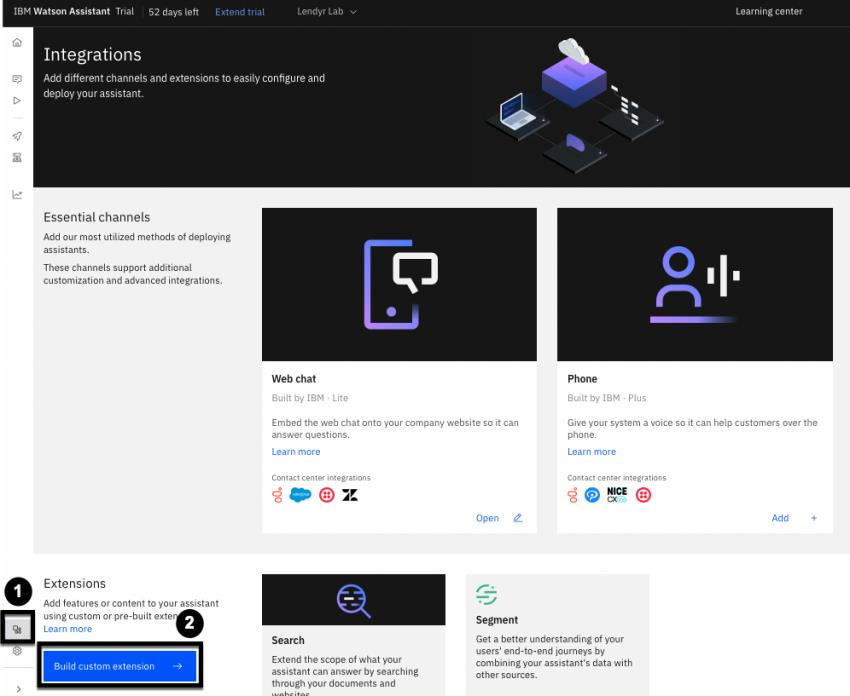Image resolution: width=850 pixels, height=696 pixels.
Task: Add the Phone integration
Action: pyautogui.click(x=780, y=518)
